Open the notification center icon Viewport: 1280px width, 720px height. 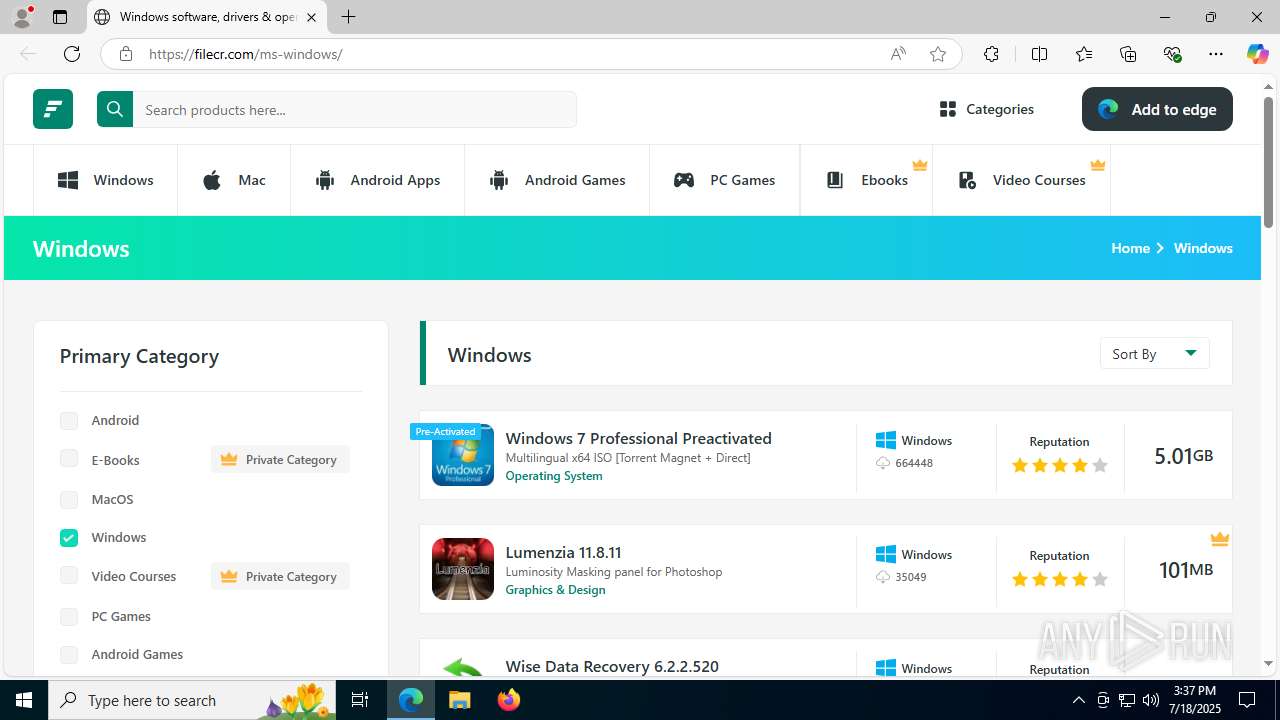click(1247, 700)
